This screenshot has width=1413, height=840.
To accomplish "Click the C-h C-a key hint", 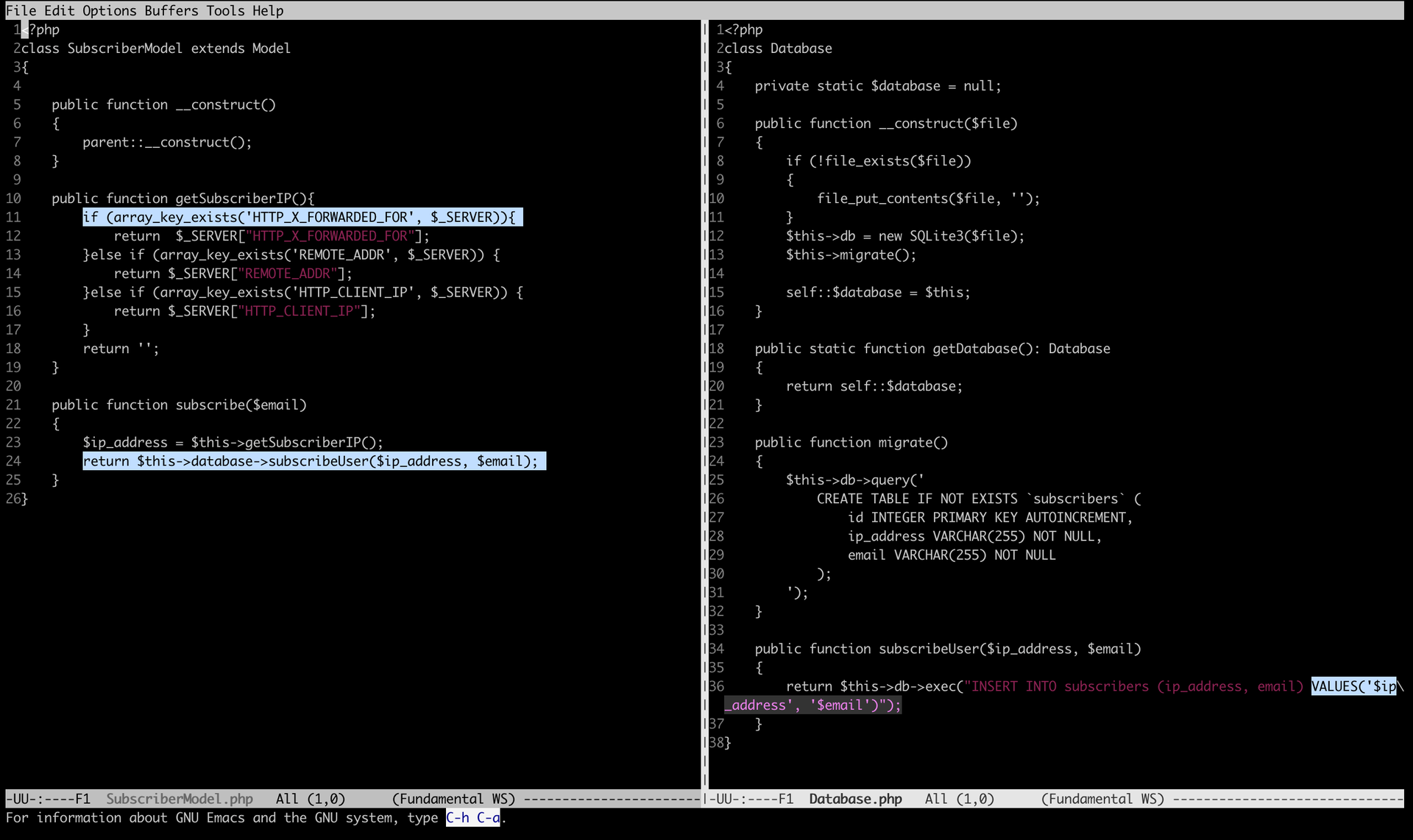I will click(x=473, y=818).
